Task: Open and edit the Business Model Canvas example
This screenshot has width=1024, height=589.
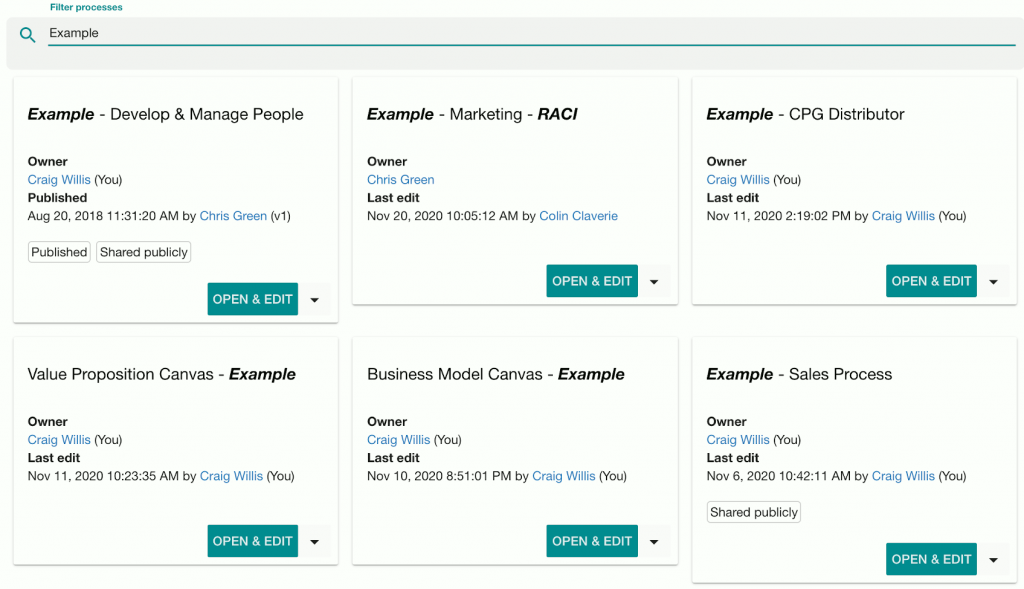Action: [591, 540]
